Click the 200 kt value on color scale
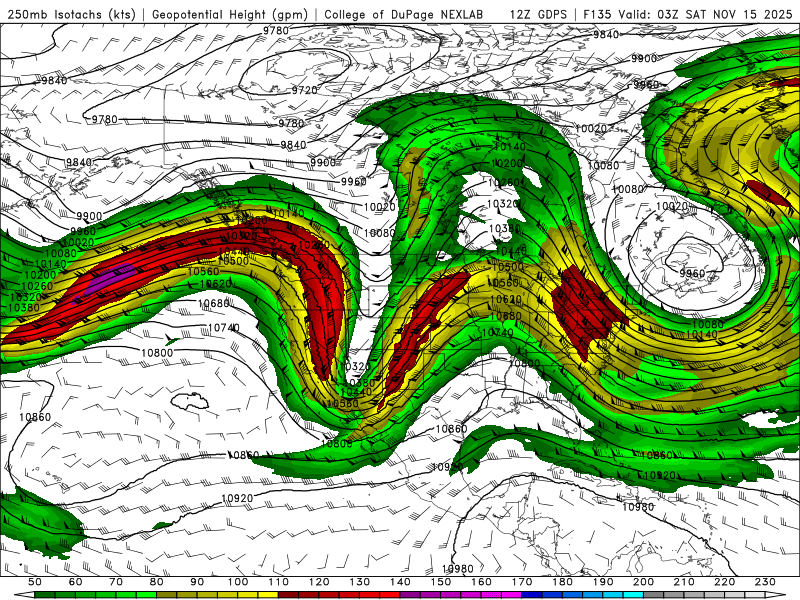This screenshot has width=800, height=600. [x=644, y=582]
